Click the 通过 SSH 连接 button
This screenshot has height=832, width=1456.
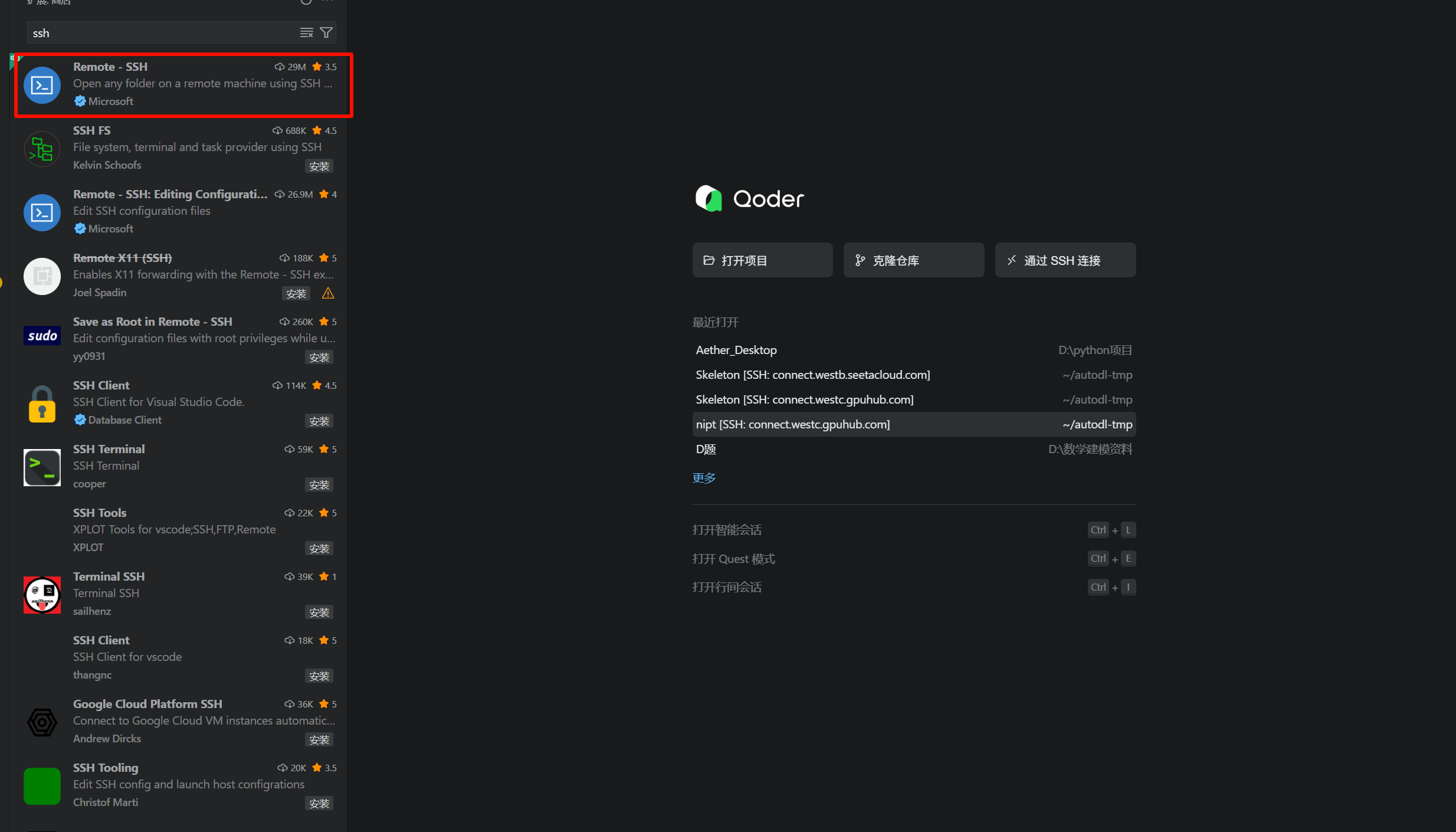click(1065, 260)
